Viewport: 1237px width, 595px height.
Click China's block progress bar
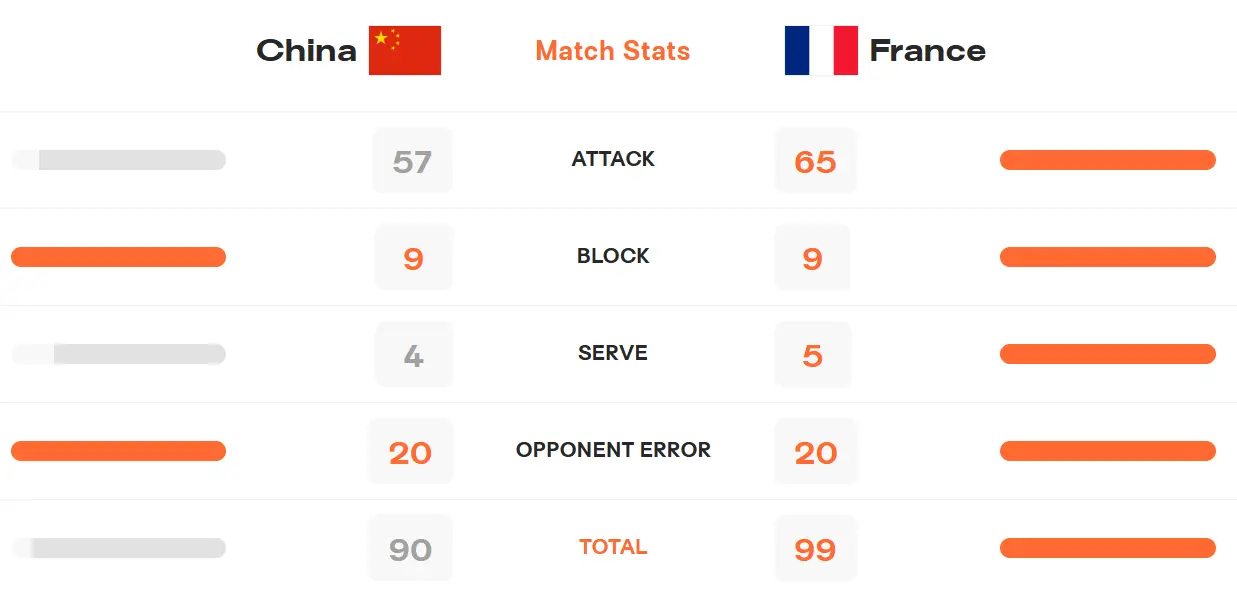coord(118,257)
